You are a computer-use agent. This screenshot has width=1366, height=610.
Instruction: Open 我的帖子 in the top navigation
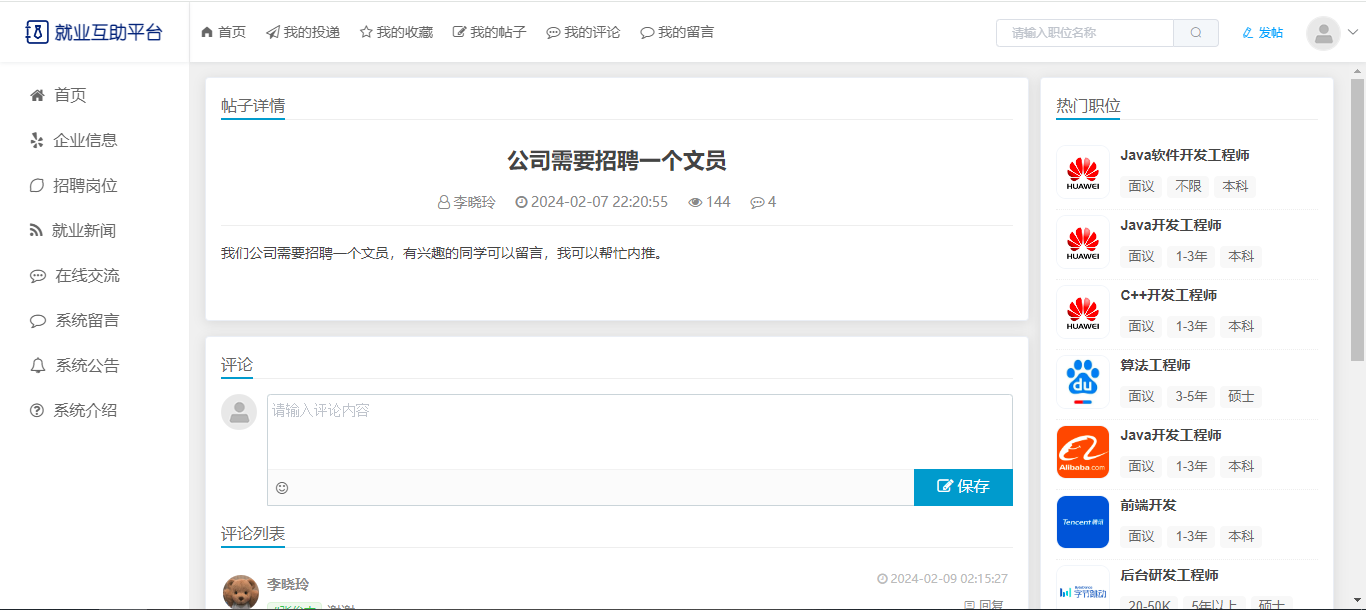tap(490, 32)
